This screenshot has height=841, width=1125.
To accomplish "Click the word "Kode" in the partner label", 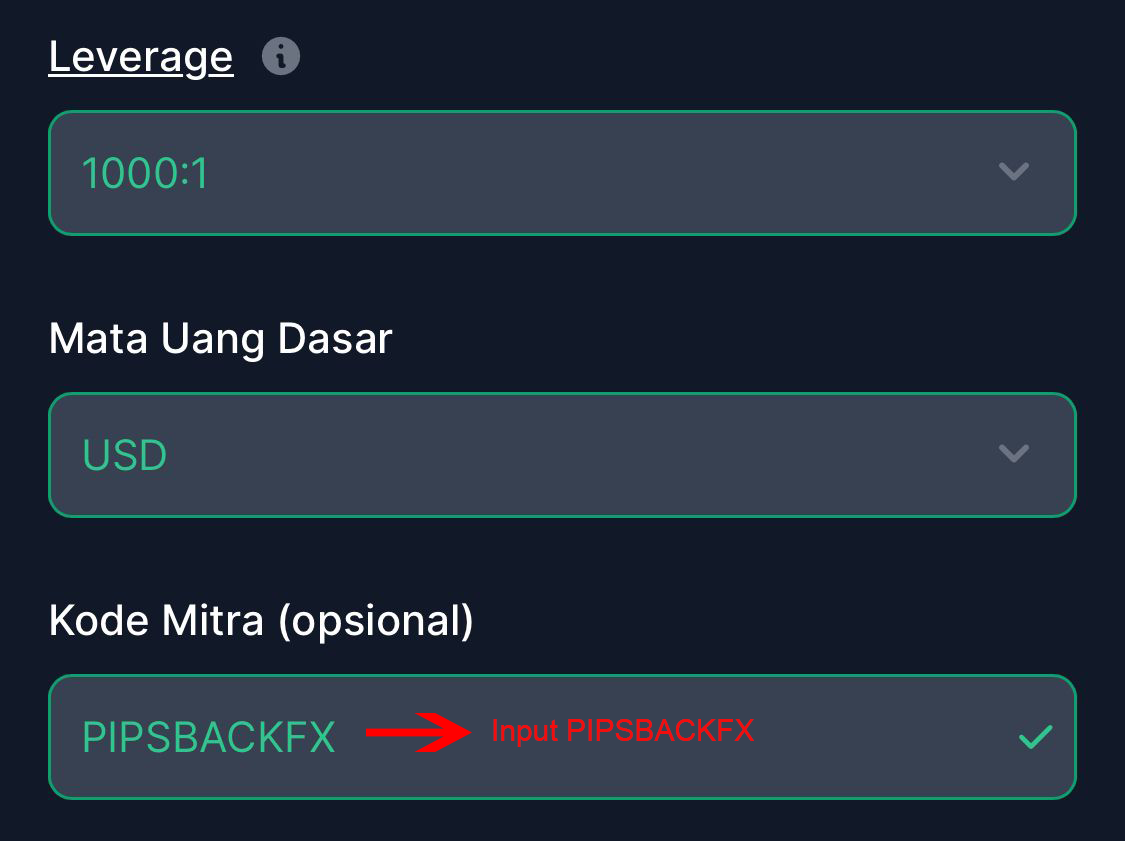I will [x=95, y=621].
